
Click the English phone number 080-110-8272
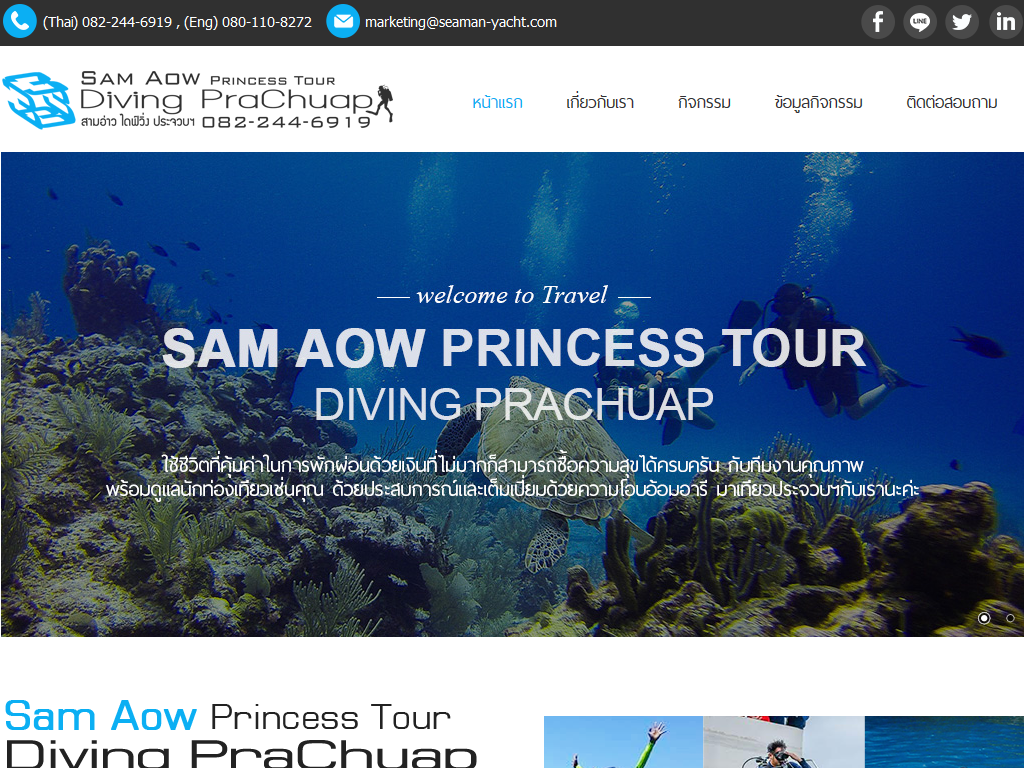click(x=267, y=22)
